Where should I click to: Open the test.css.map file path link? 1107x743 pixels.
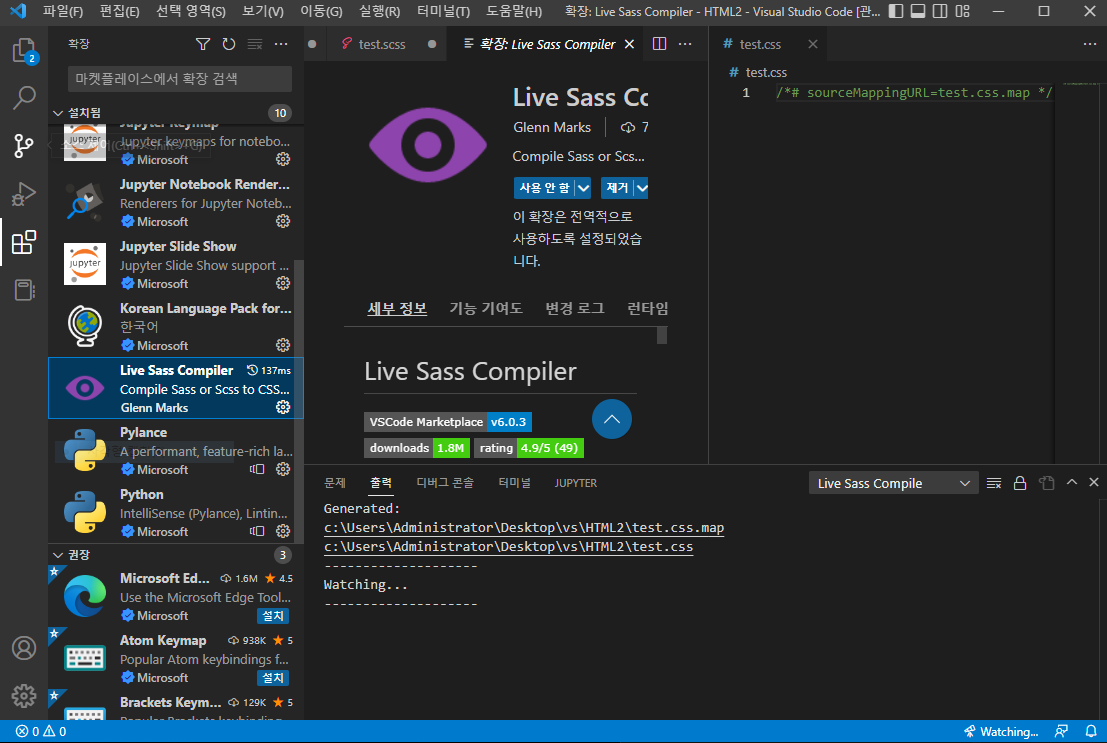coord(524,528)
